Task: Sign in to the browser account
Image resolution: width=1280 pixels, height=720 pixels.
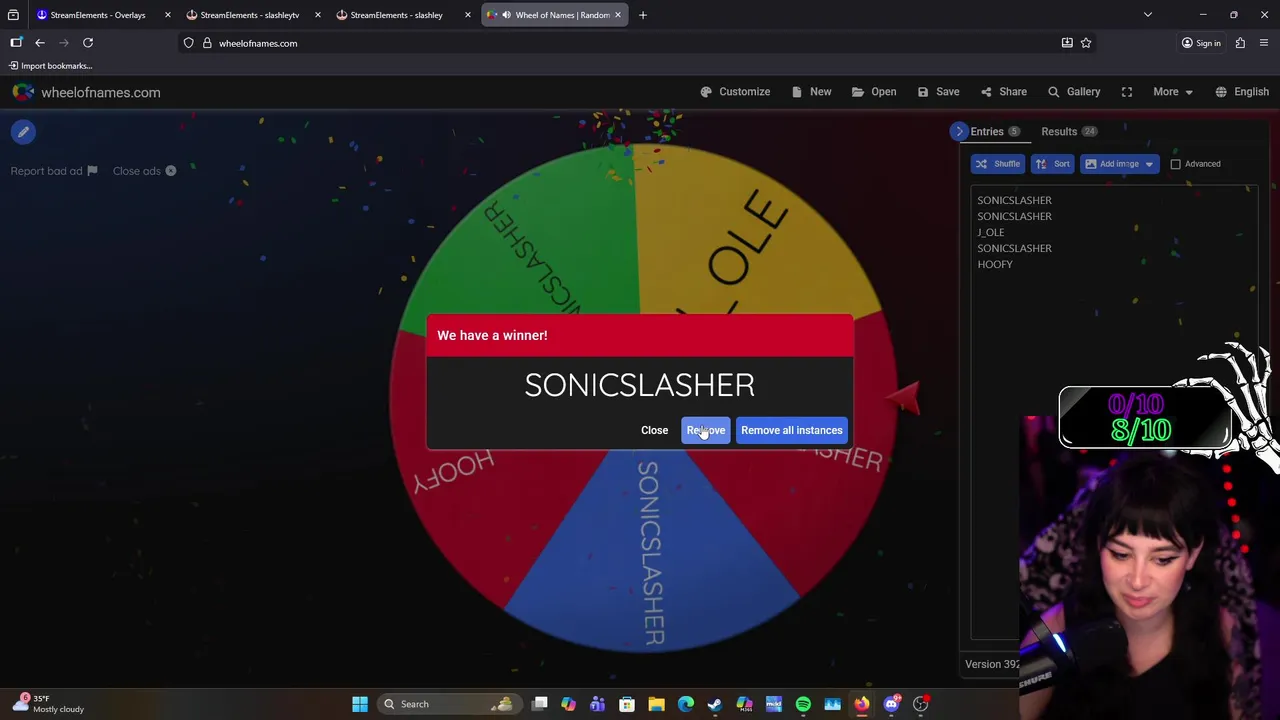Action: pyautogui.click(x=1200, y=43)
